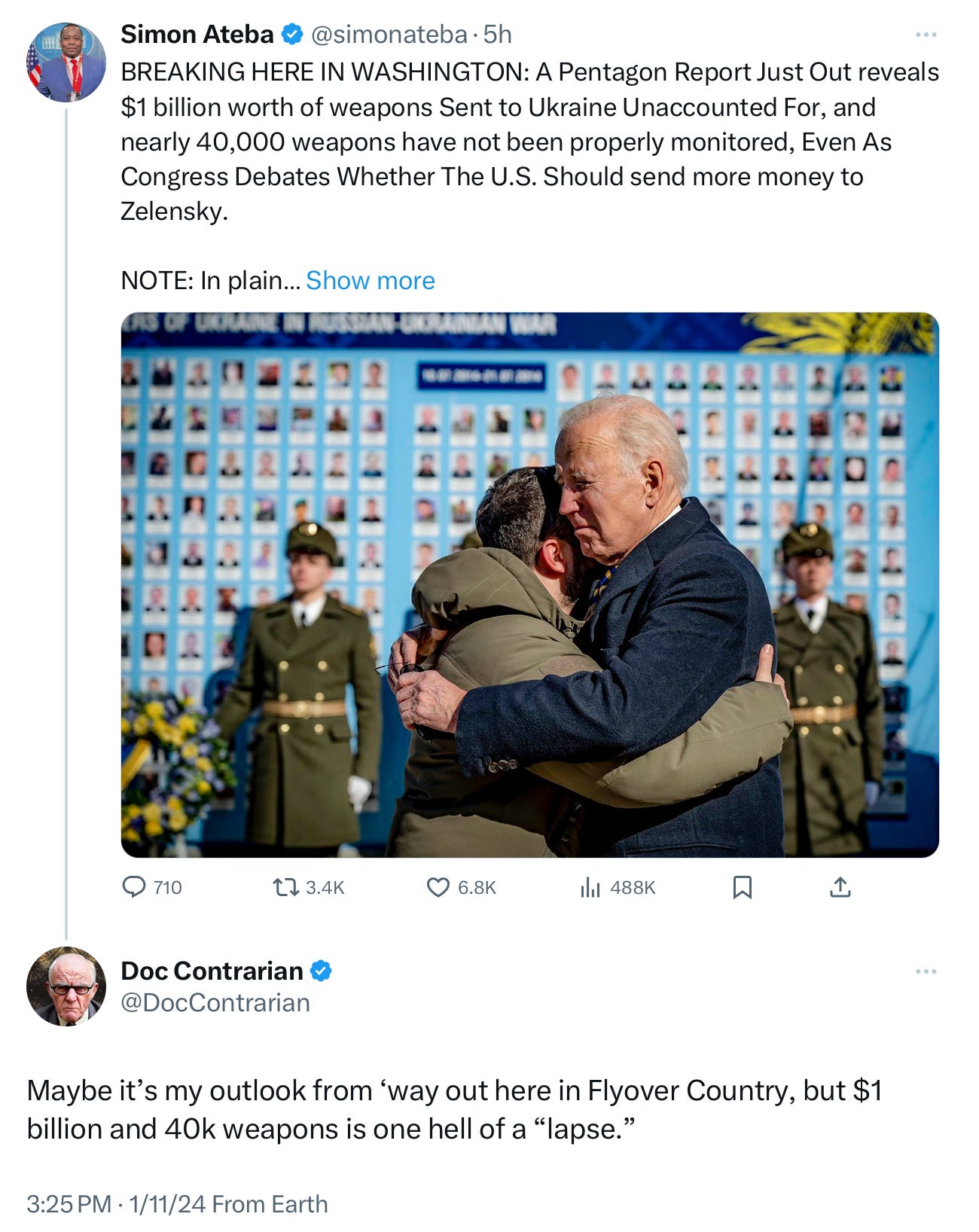The height and width of the screenshot is (1232, 979).
Task: Retweet Simon Ateba's post
Action: point(308,888)
